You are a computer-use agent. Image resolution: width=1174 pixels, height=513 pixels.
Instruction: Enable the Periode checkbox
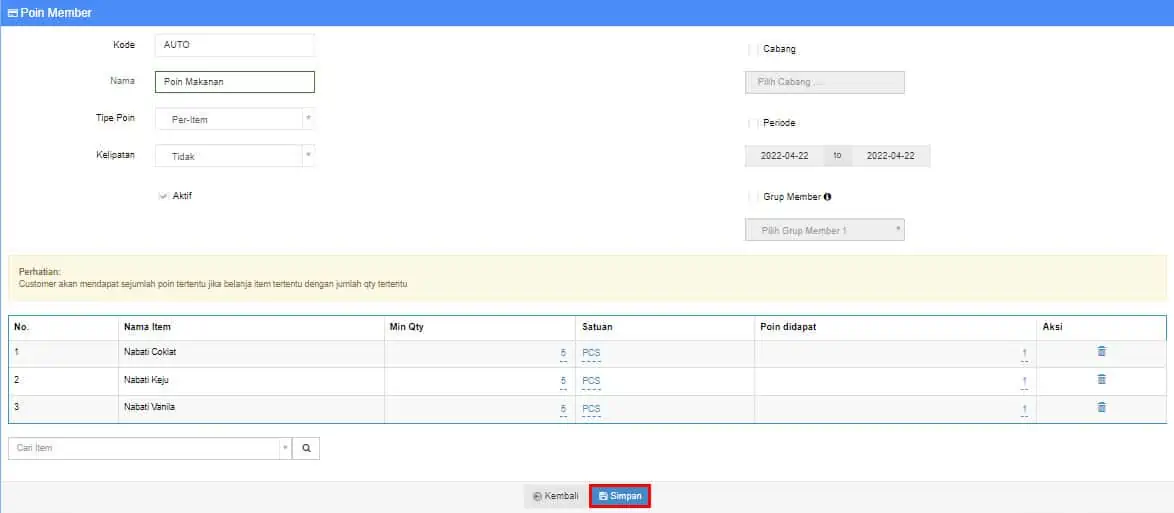[753, 123]
